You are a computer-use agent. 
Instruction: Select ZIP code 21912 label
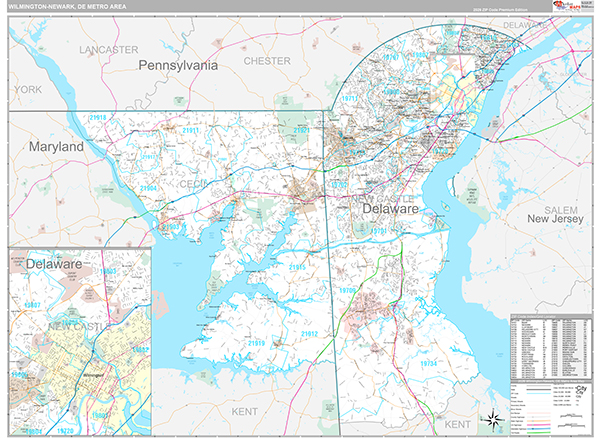(309, 334)
